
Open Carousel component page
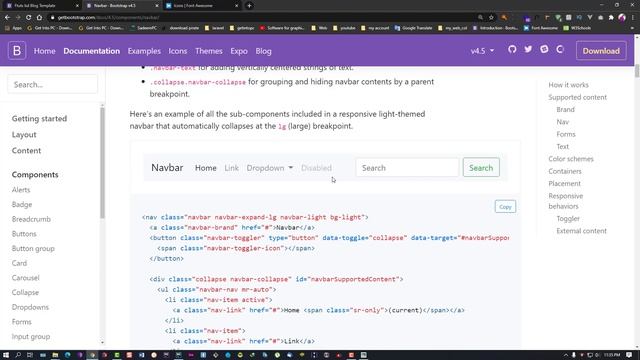tap(25, 278)
